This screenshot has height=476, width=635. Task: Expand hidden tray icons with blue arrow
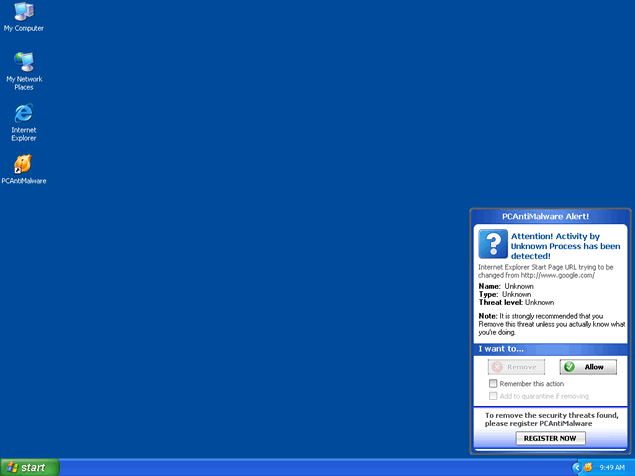click(576, 467)
